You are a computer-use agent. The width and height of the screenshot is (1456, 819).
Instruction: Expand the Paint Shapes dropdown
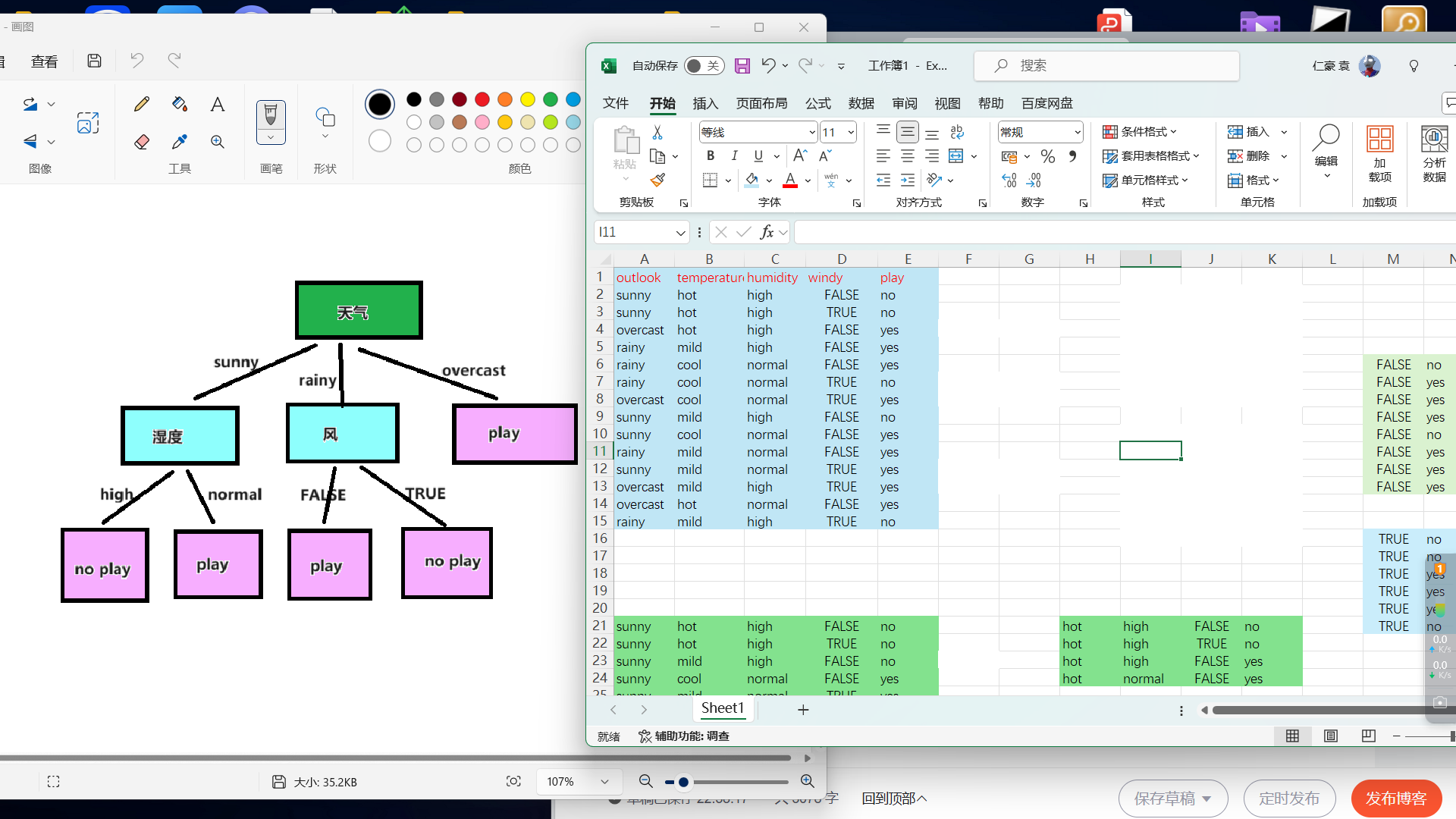pos(325,136)
